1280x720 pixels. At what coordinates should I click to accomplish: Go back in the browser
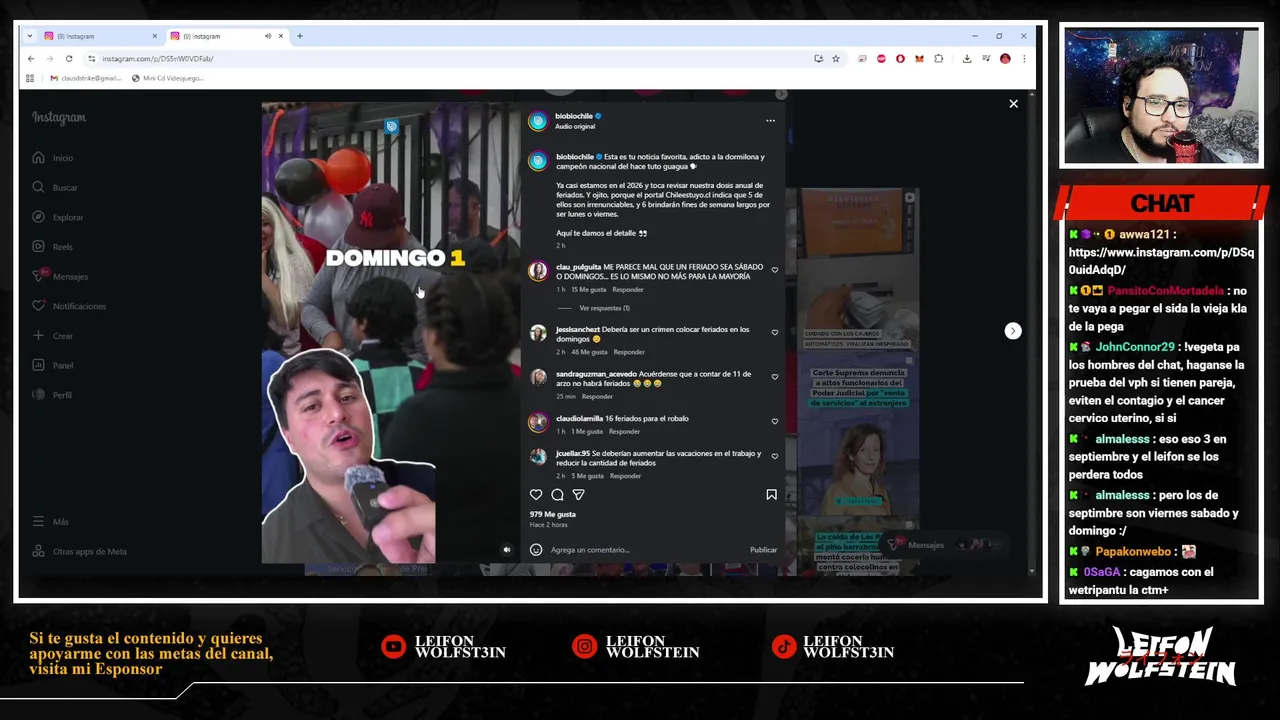31,59
